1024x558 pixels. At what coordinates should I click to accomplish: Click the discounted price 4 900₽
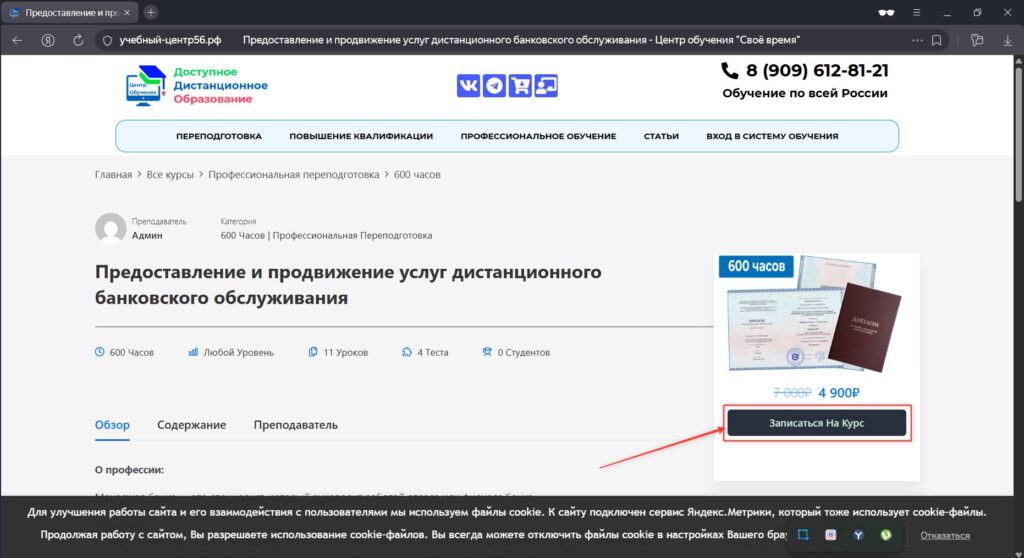(839, 393)
